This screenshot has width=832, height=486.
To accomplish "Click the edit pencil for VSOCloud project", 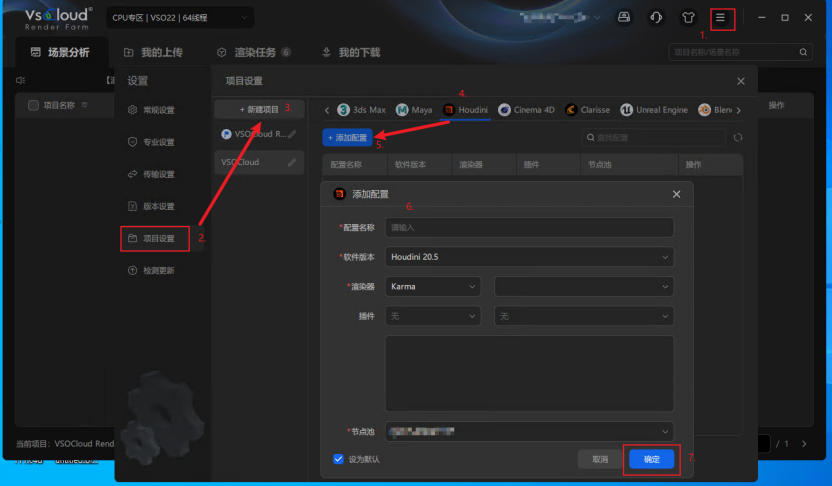I will coord(292,162).
